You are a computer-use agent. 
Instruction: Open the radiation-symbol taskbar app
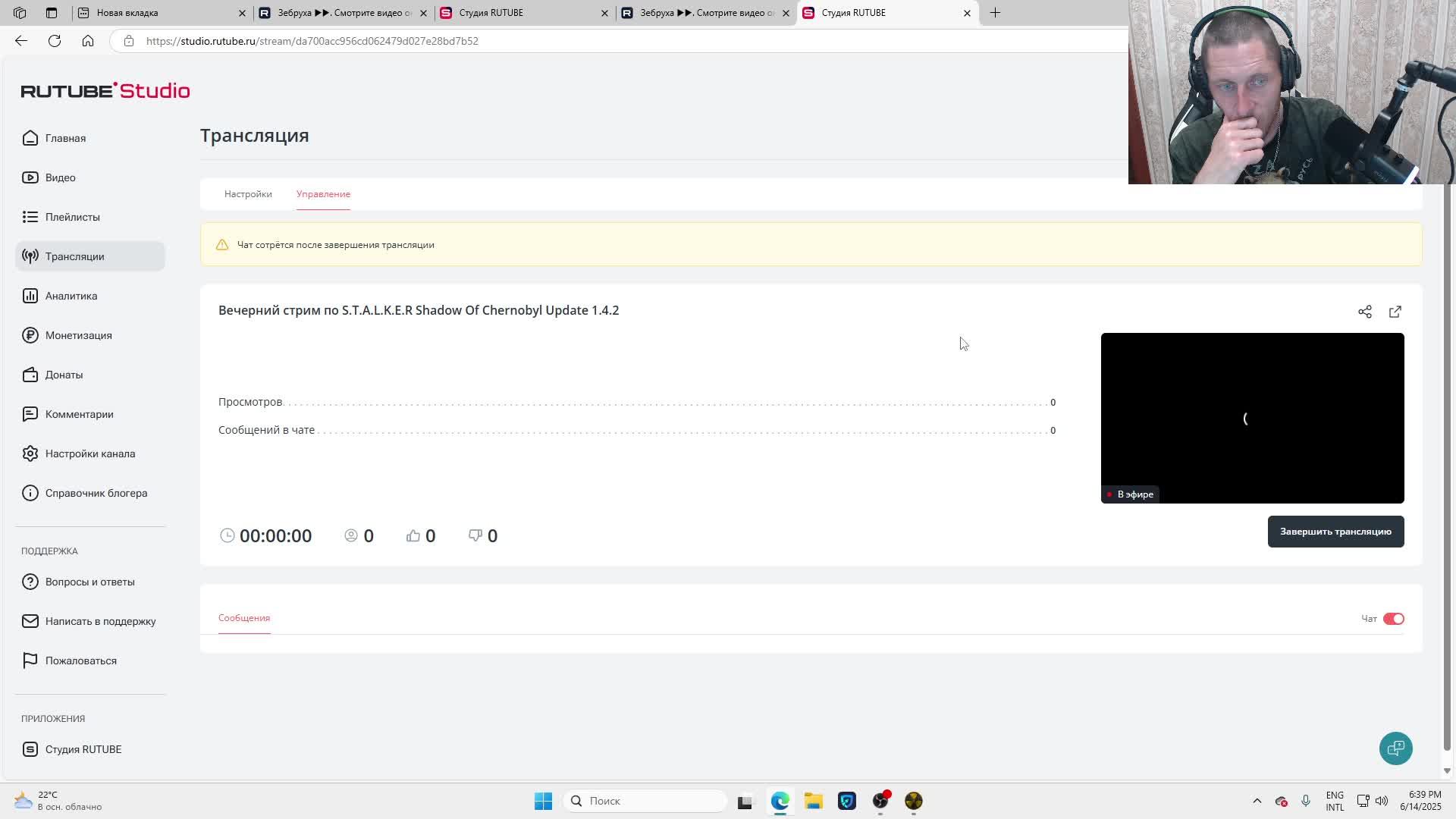pyautogui.click(x=914, y=801)
